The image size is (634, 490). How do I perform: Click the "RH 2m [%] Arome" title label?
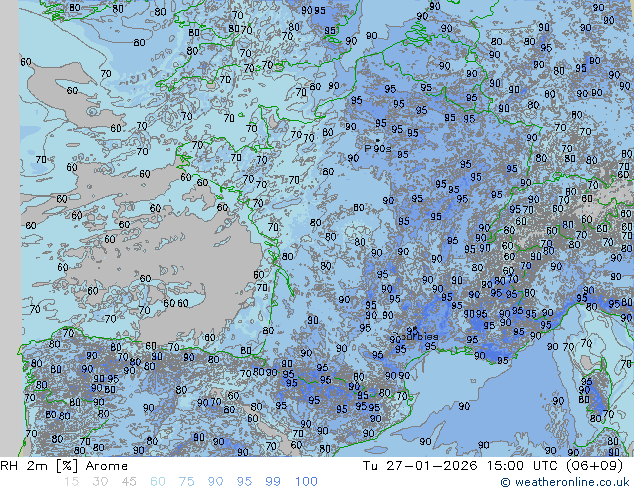click(x=64, y=466)
